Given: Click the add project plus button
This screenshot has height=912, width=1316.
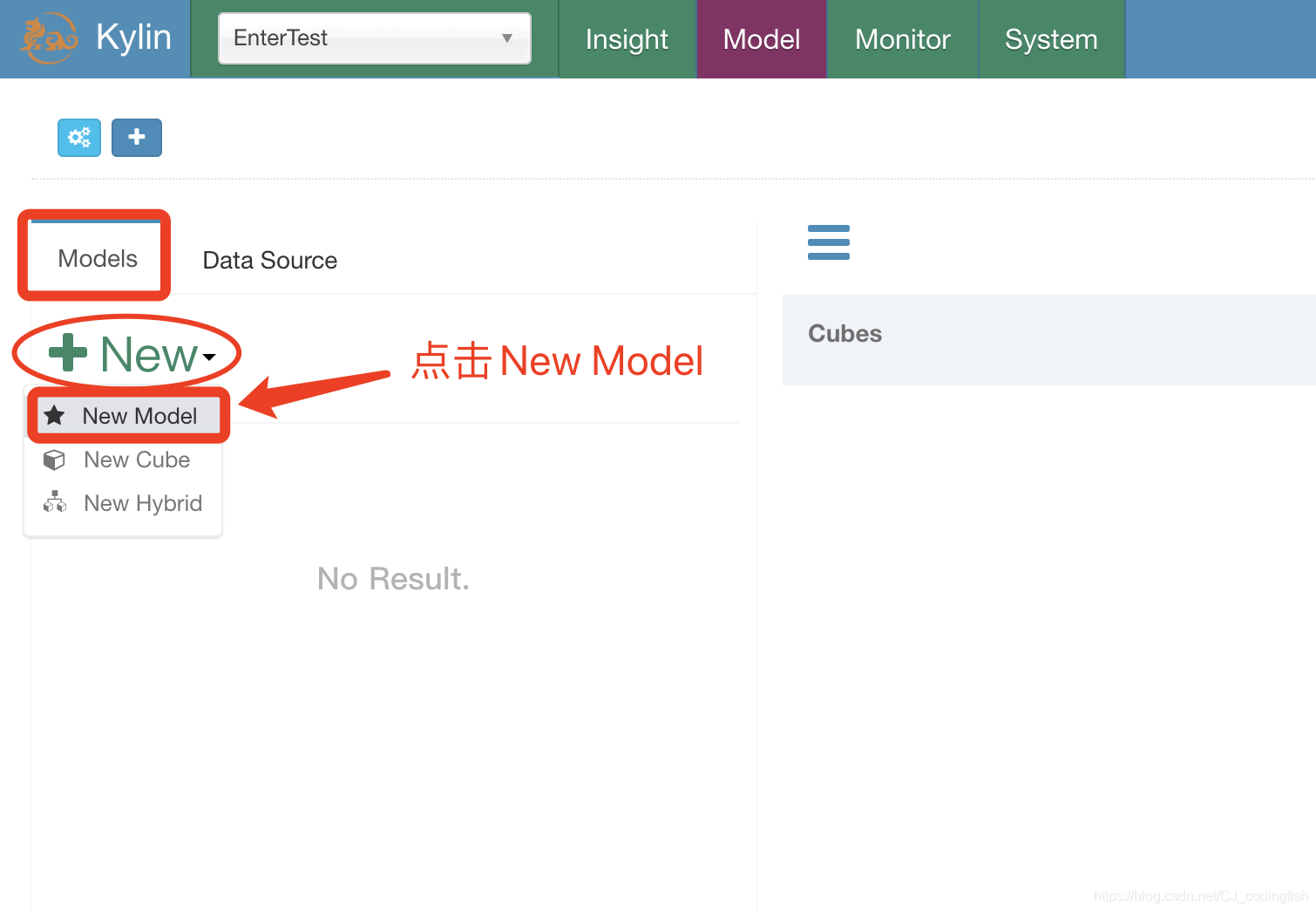Looking at the screenshot, I should 137,138.
